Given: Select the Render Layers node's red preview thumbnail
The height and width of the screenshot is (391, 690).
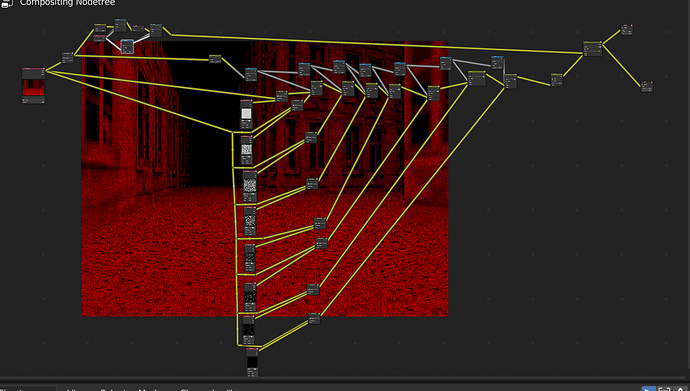Looking at the screenshot, I should [x=33, y=88].
